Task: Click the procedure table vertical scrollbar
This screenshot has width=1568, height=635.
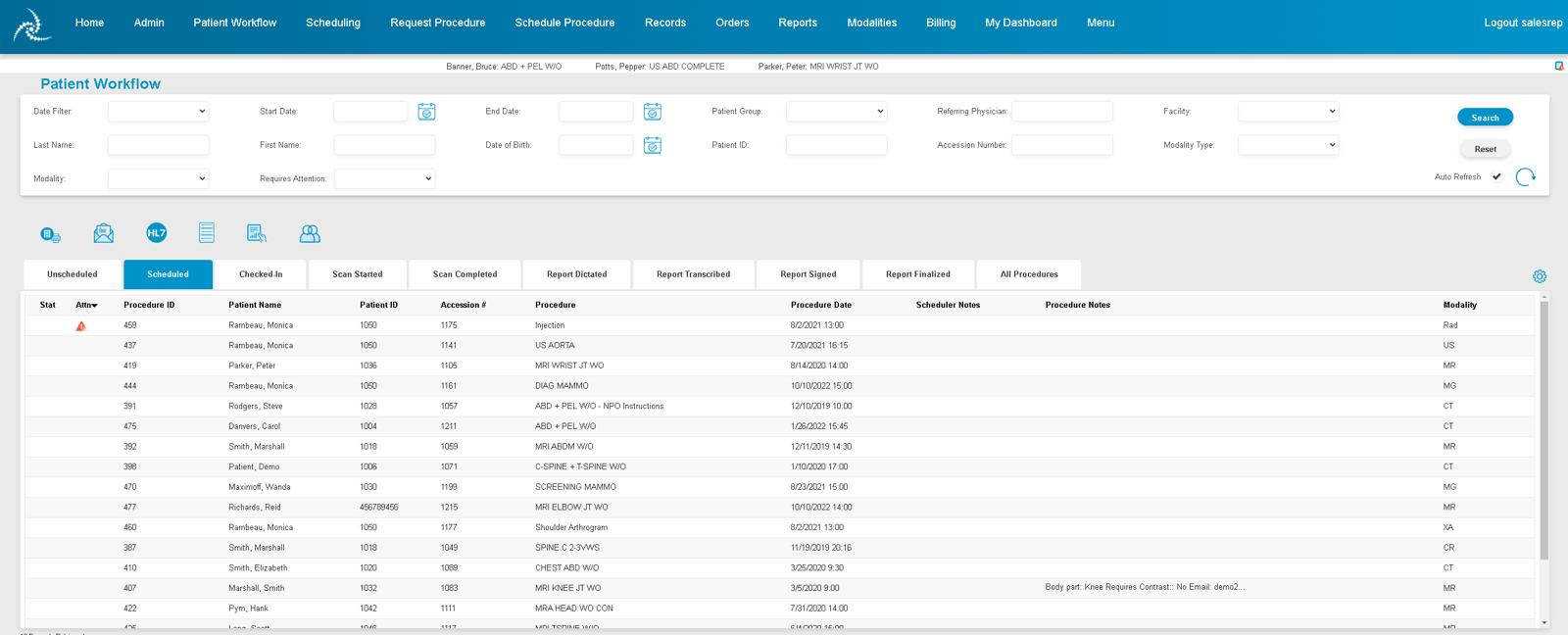Action: pyautogui.click(x=1544, y=464)
